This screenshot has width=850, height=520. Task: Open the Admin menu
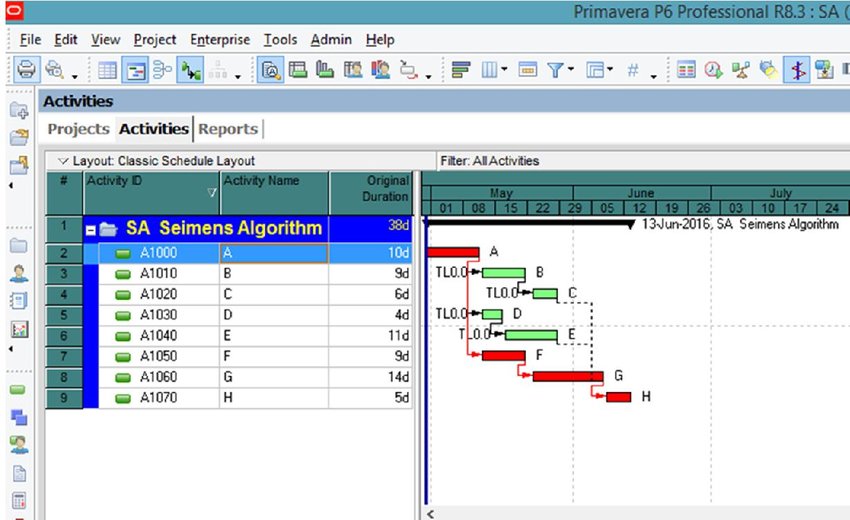pos(331,40)
